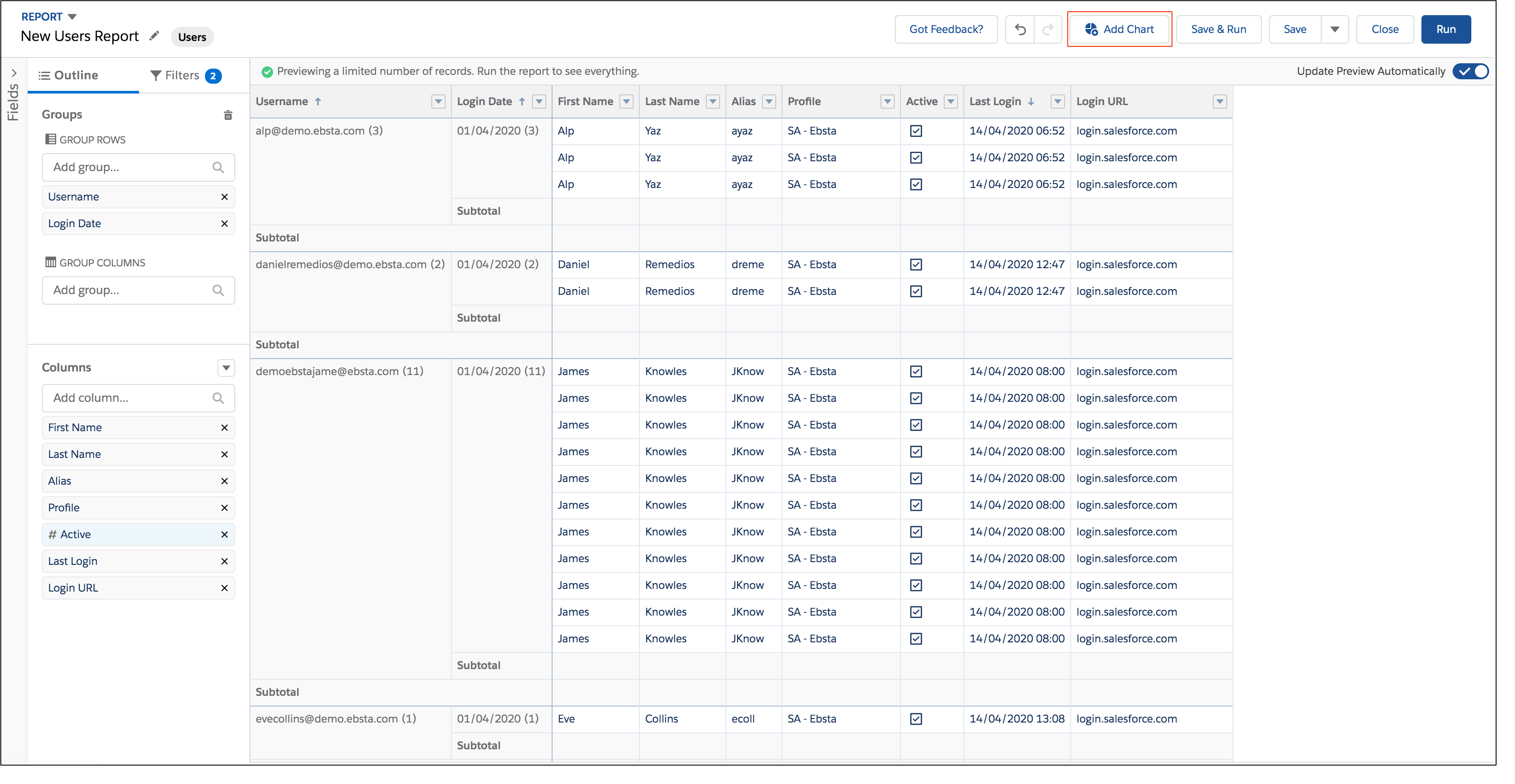Open the Save options dropdown arrow

pos(1335,29)
